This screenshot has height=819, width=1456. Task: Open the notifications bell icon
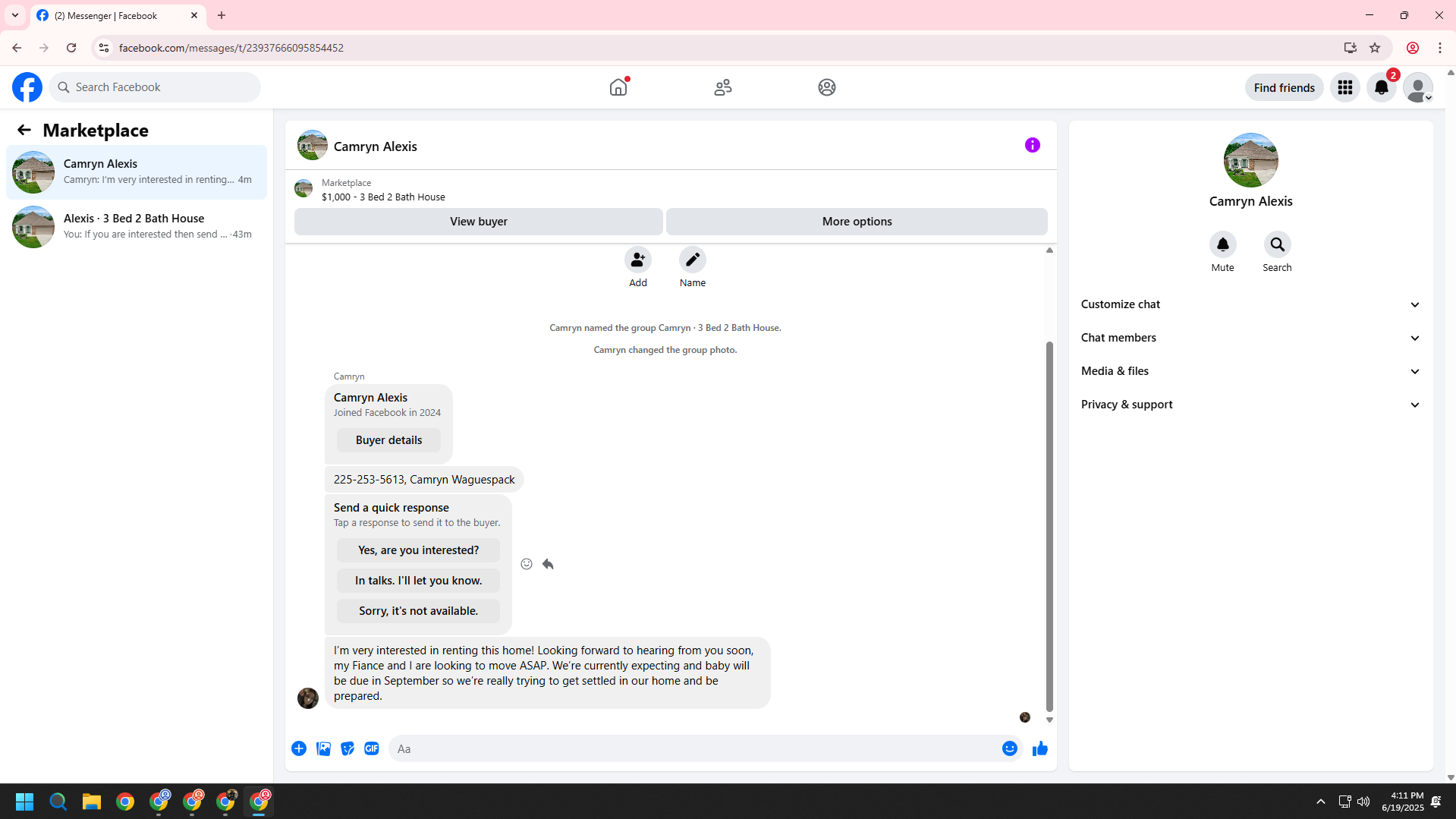pyautogui.click(x=1382, y=87)
